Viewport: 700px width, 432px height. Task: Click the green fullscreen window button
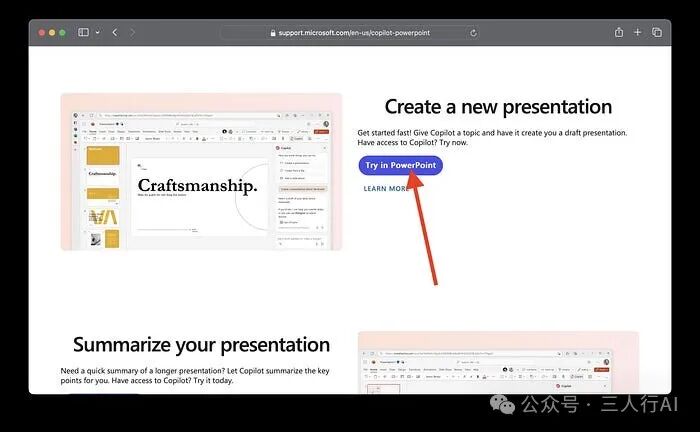coord(62,33)
